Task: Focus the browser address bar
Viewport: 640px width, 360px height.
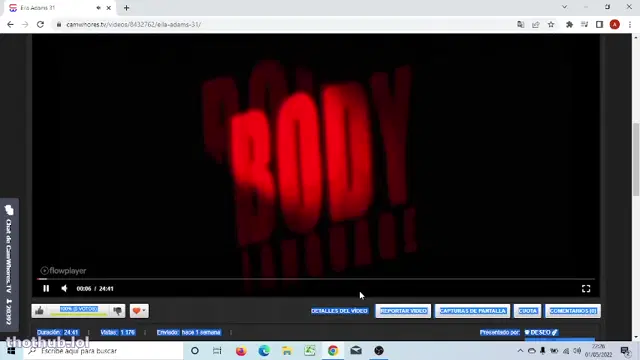Action: pos(286,24)
